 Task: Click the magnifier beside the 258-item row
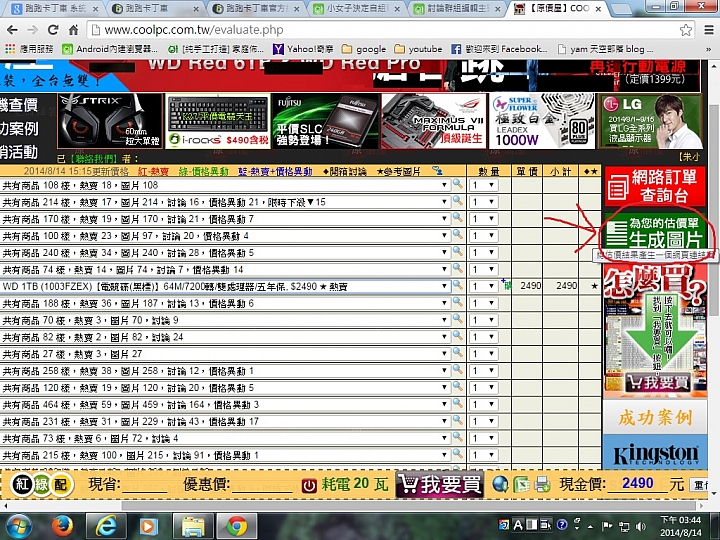click(458, 370)
